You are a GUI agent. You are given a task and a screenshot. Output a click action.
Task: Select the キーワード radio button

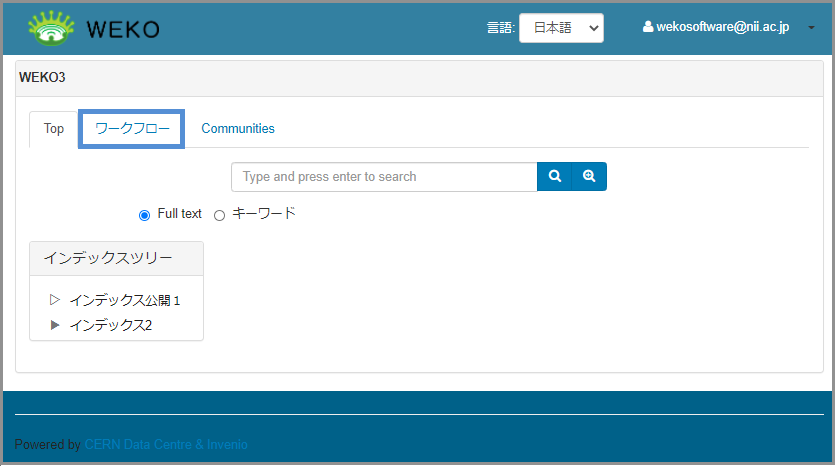click(x=220, y=215)
